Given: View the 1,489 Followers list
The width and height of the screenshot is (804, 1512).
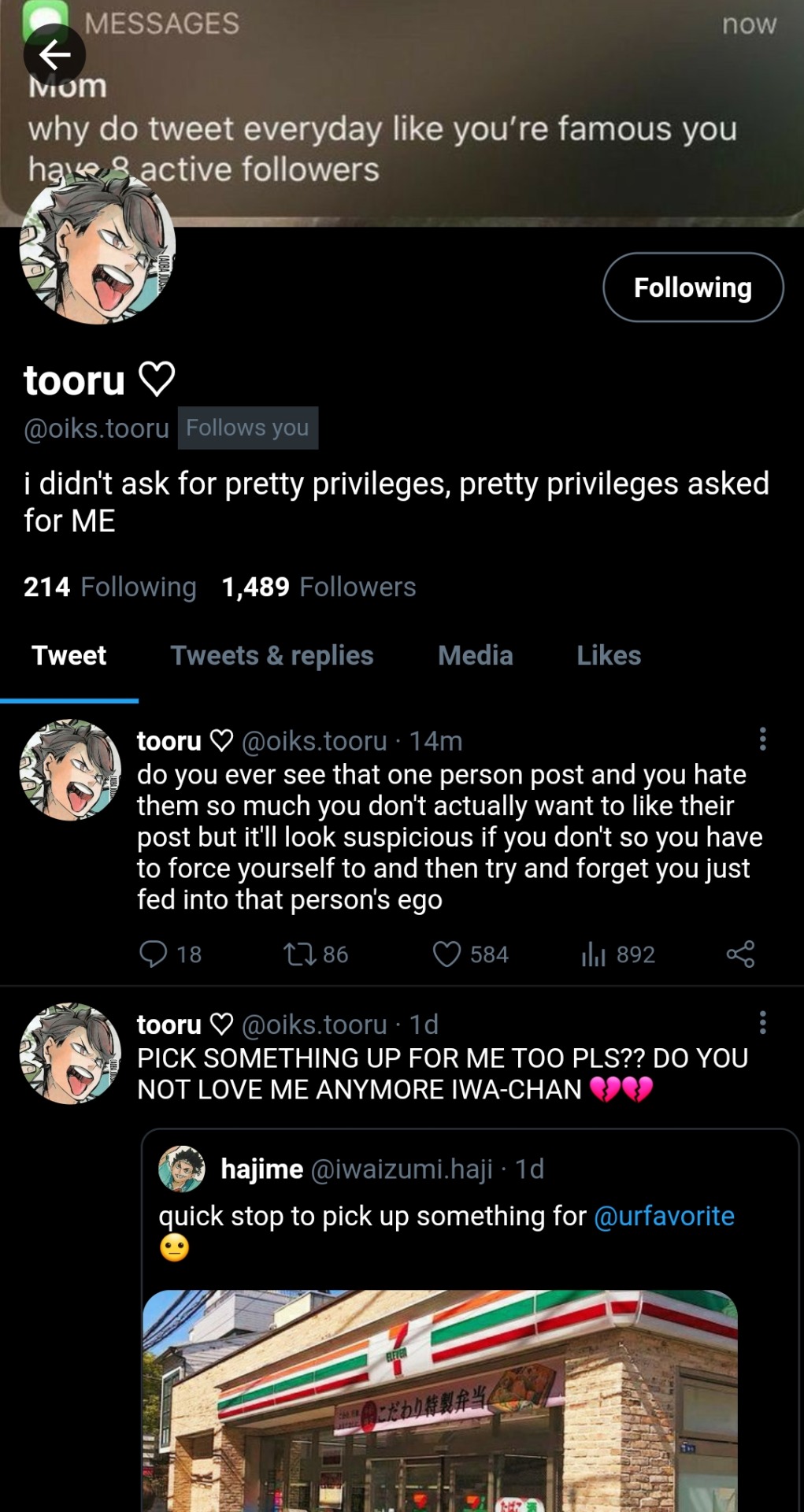Looking at the screenshot, I should pyautogui.click(x=318, y=587).
